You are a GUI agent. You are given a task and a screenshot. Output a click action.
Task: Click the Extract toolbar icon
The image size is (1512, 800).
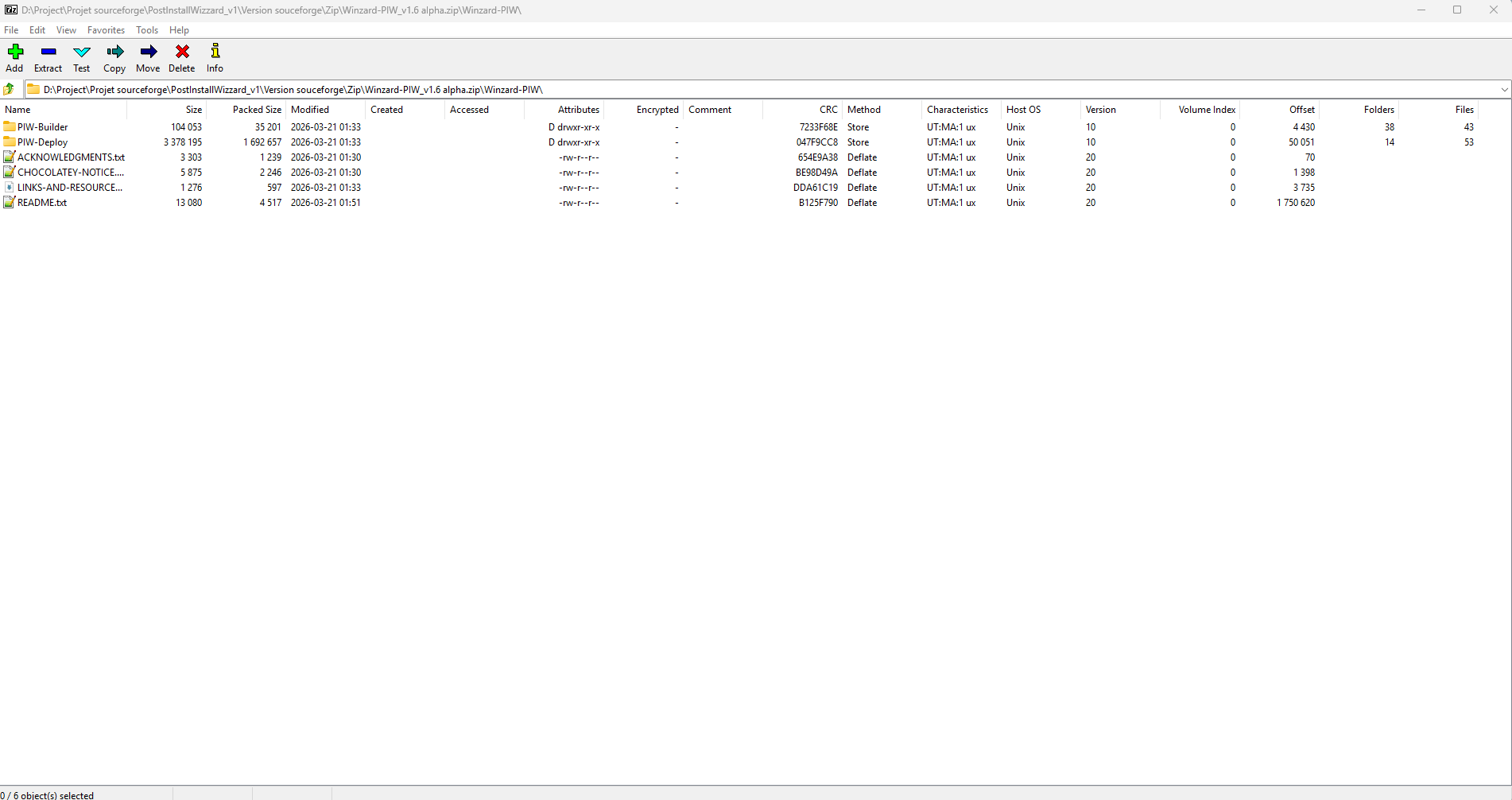coord(48,52)
